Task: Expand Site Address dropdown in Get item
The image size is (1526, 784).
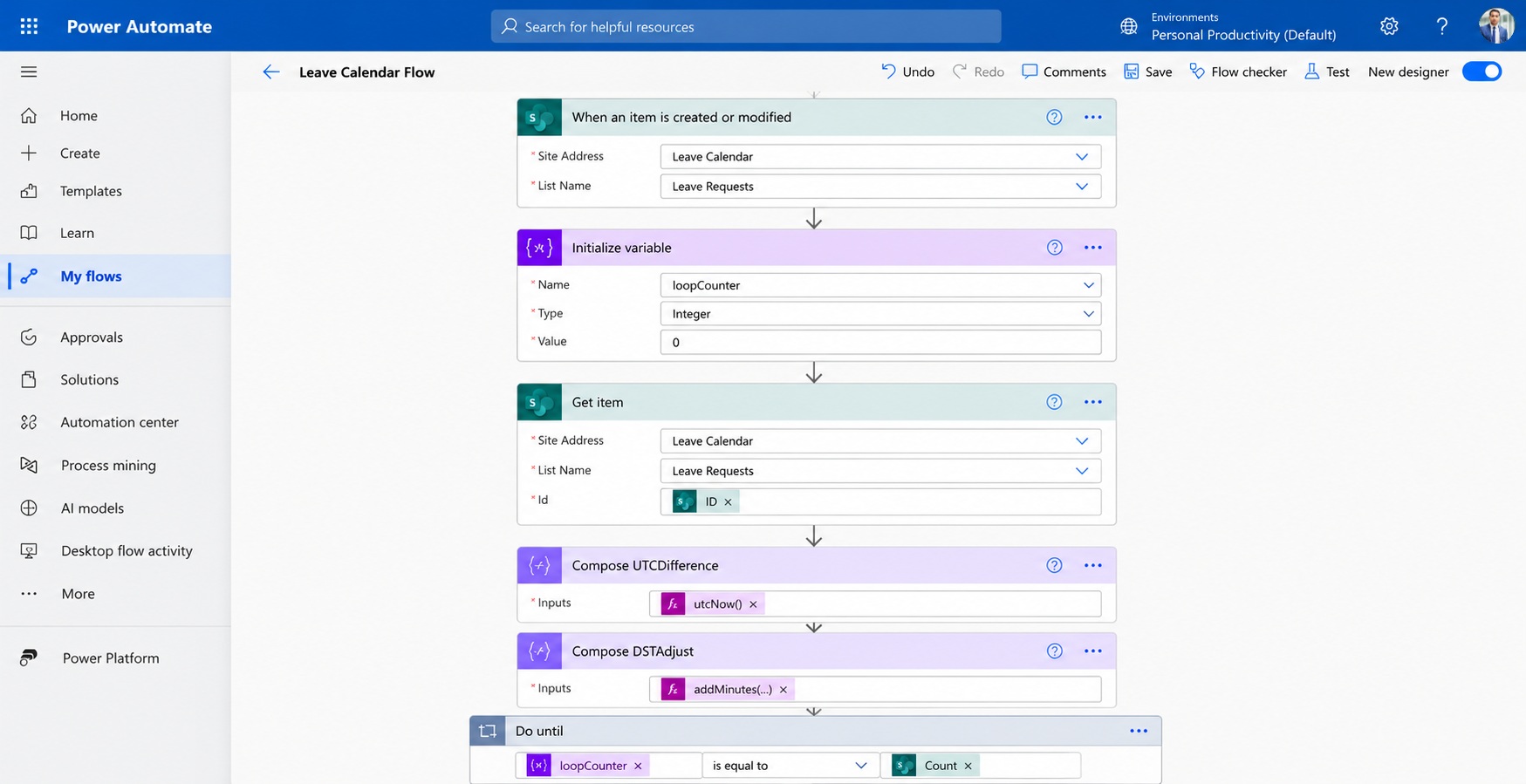Action: click(x=1082, y=441)
